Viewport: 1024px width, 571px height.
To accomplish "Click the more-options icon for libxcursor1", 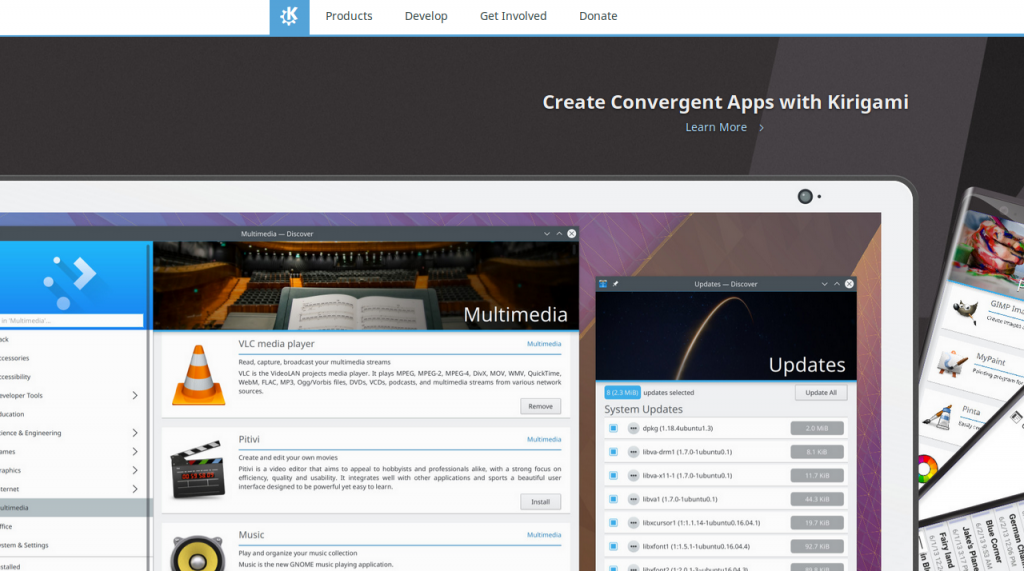I will click(633, 523).
